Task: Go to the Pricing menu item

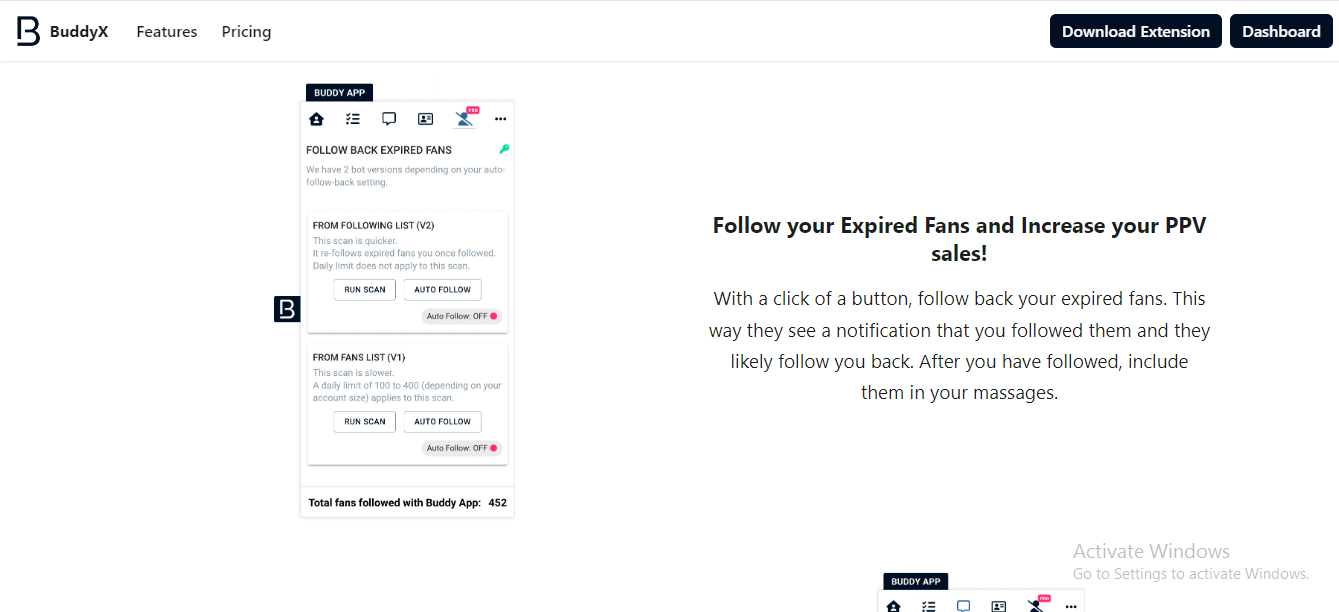Action: [x=246, y=32]
